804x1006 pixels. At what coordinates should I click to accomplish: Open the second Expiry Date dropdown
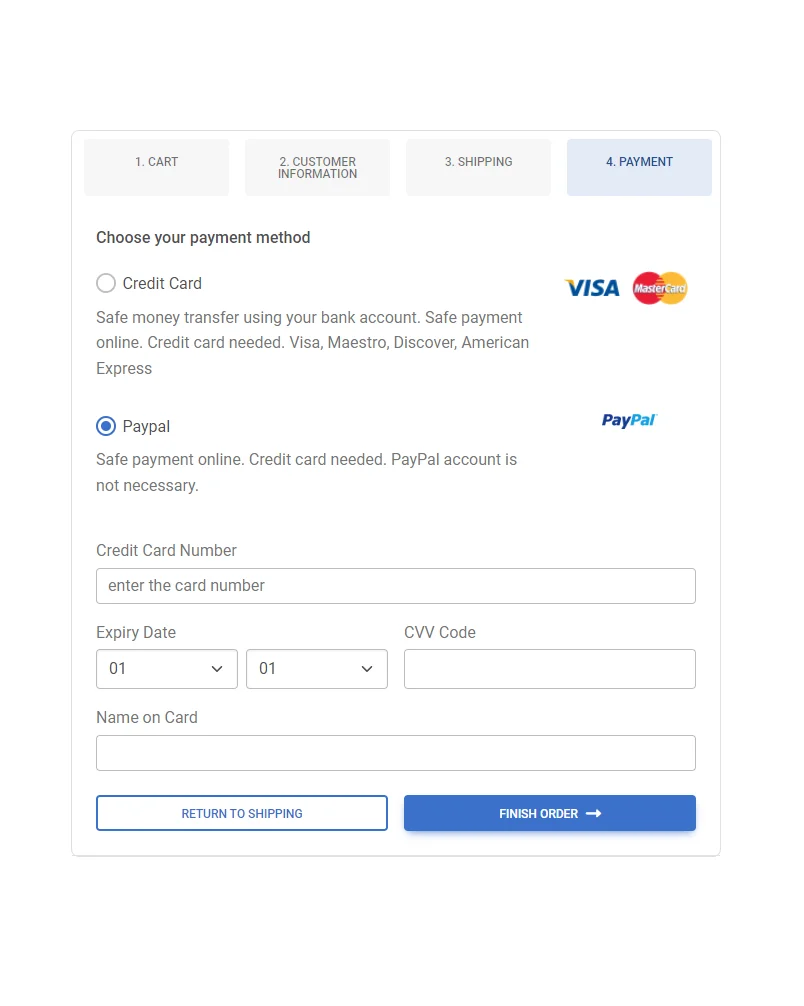[317, 669]
